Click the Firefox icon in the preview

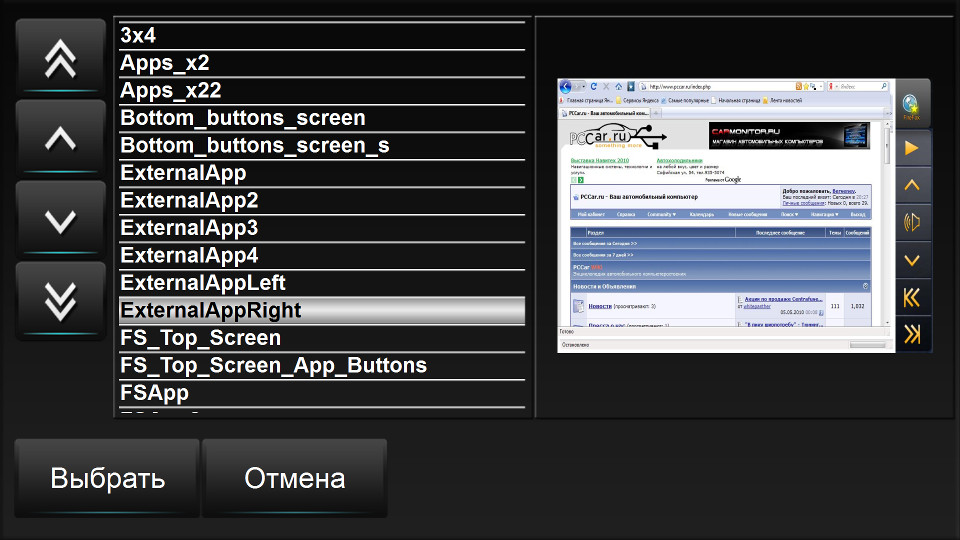click(x=911, y=105)
